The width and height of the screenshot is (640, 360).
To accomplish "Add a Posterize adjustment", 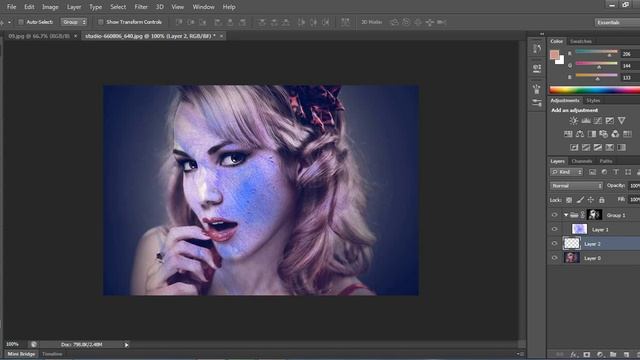I will pyautogui.click(x=586, y=147).
